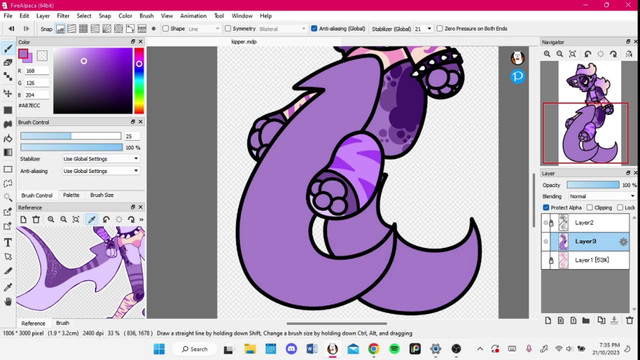Open Brush Control Anti-aliasing dropdown

coord(101,171)
